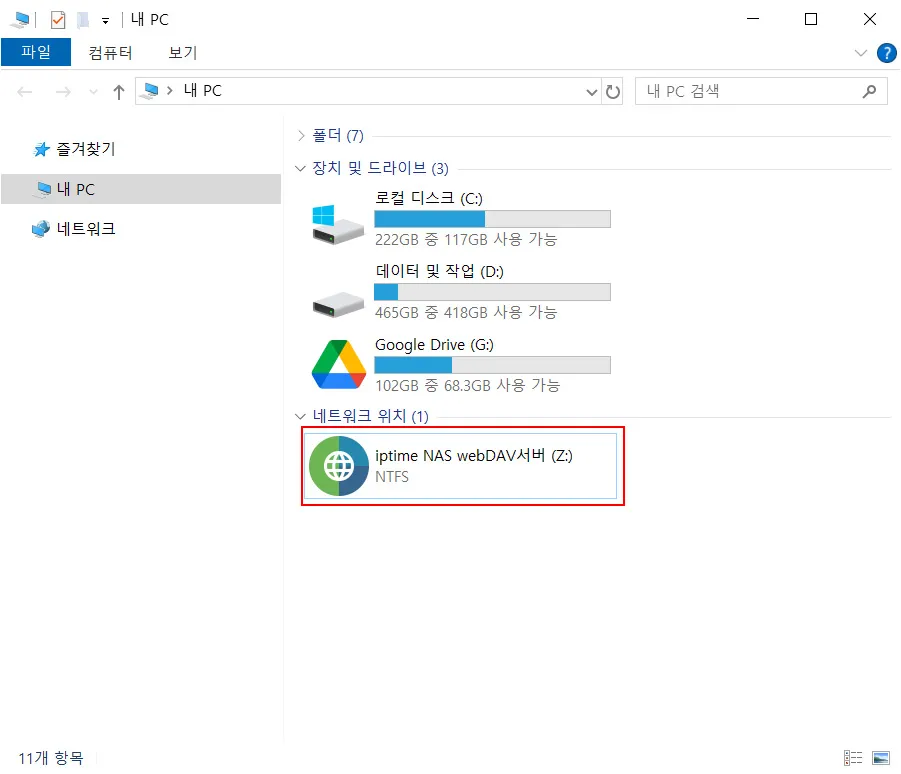Screen dimensions: 901x774
Task: Minimize the 내 PC window
Action: [x=753, y=20]
